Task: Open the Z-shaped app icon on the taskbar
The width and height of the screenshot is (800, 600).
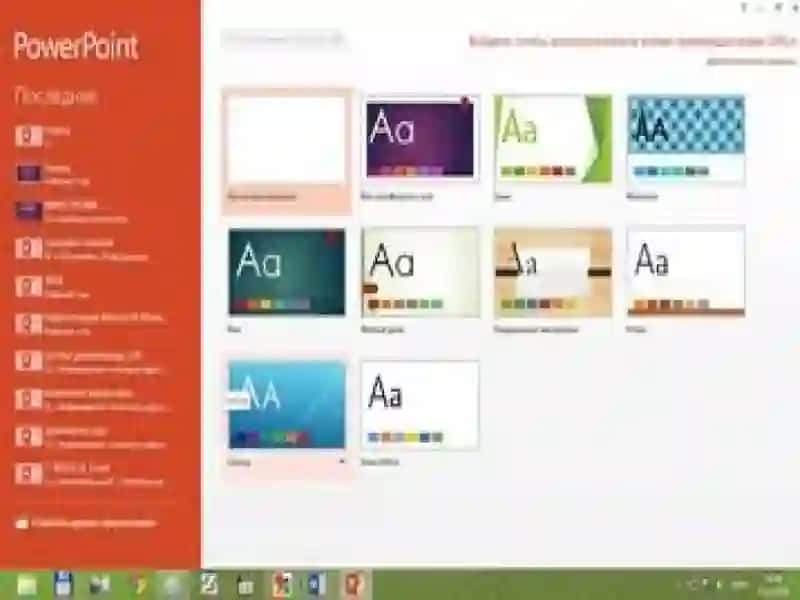Action: point(209,584)
